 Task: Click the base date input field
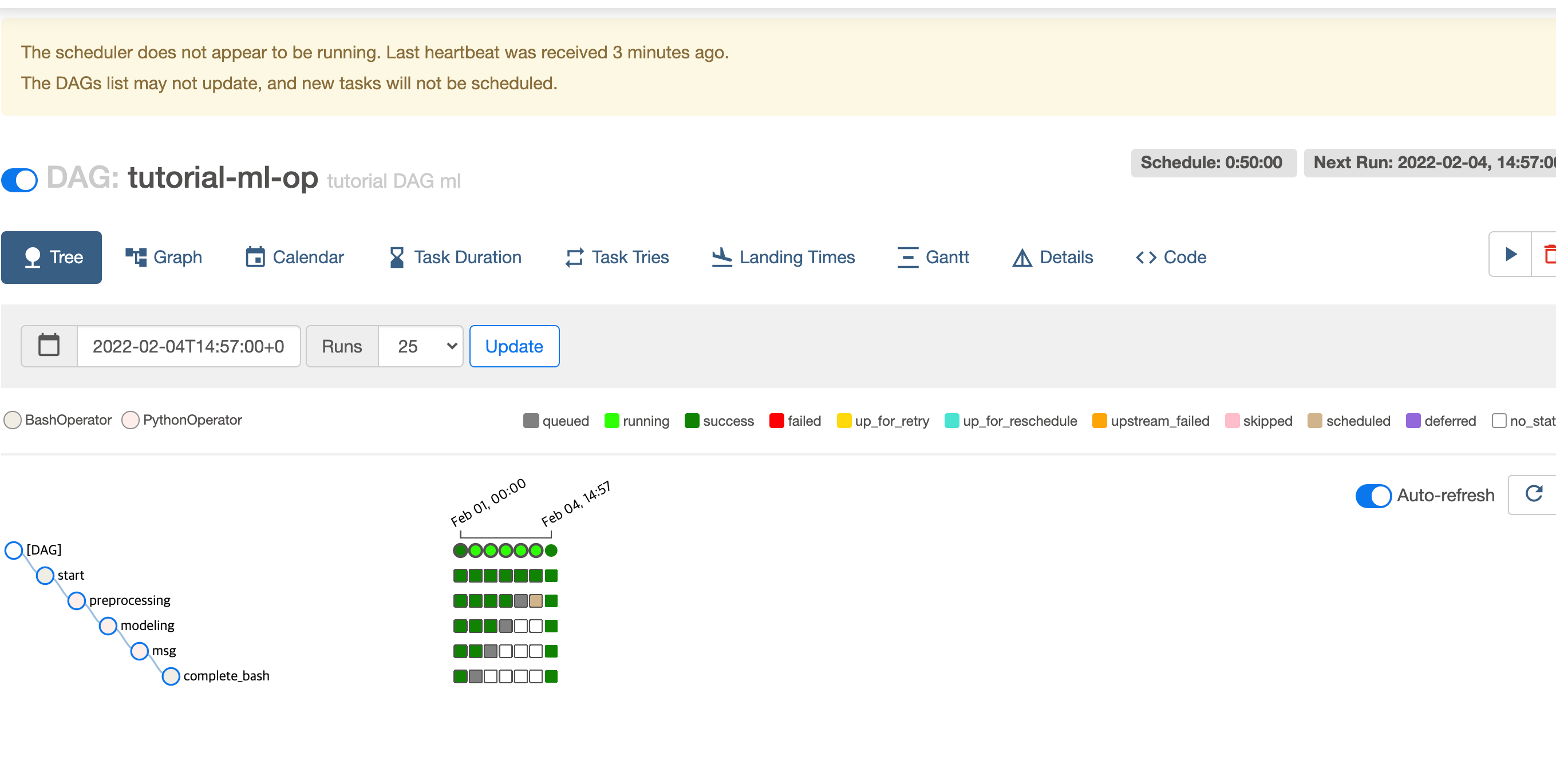[188, 346]
